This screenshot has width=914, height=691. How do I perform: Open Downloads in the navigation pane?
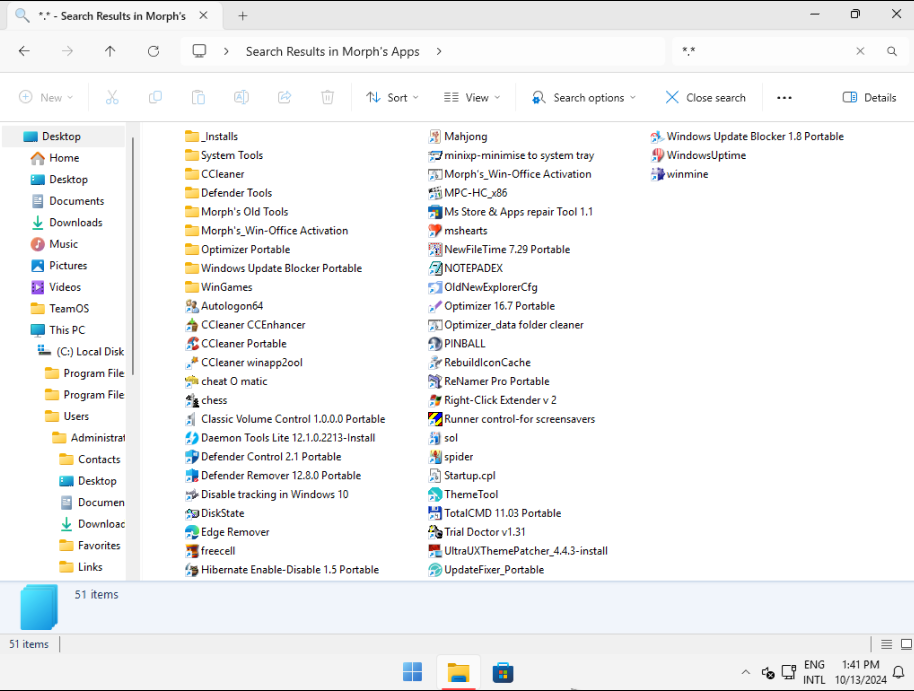[x=76, y=223]
